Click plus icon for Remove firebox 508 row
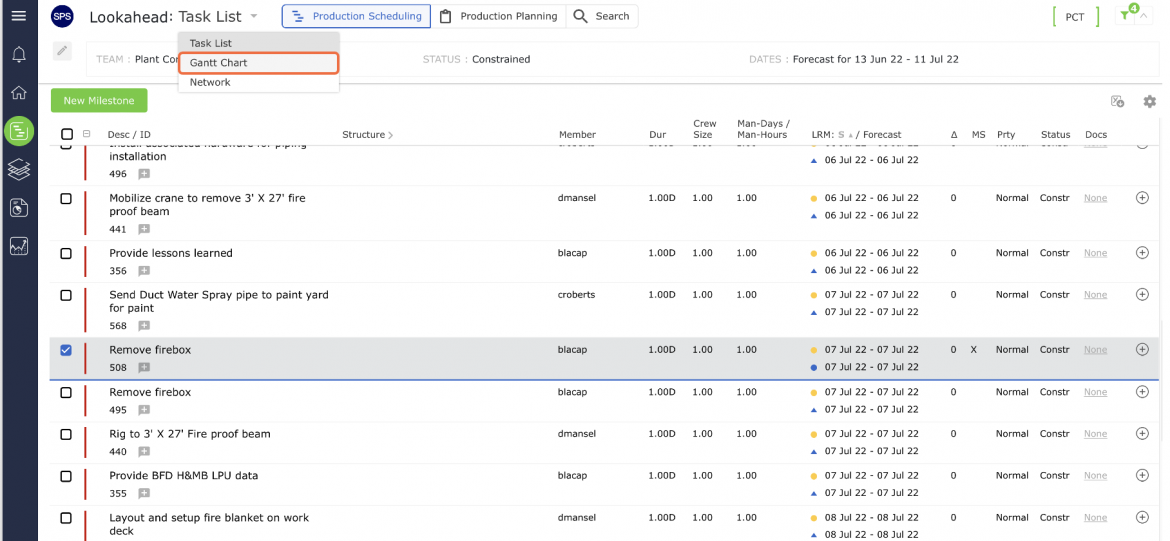This screenshot has width=1170, height=541. tap(1142, 350)
